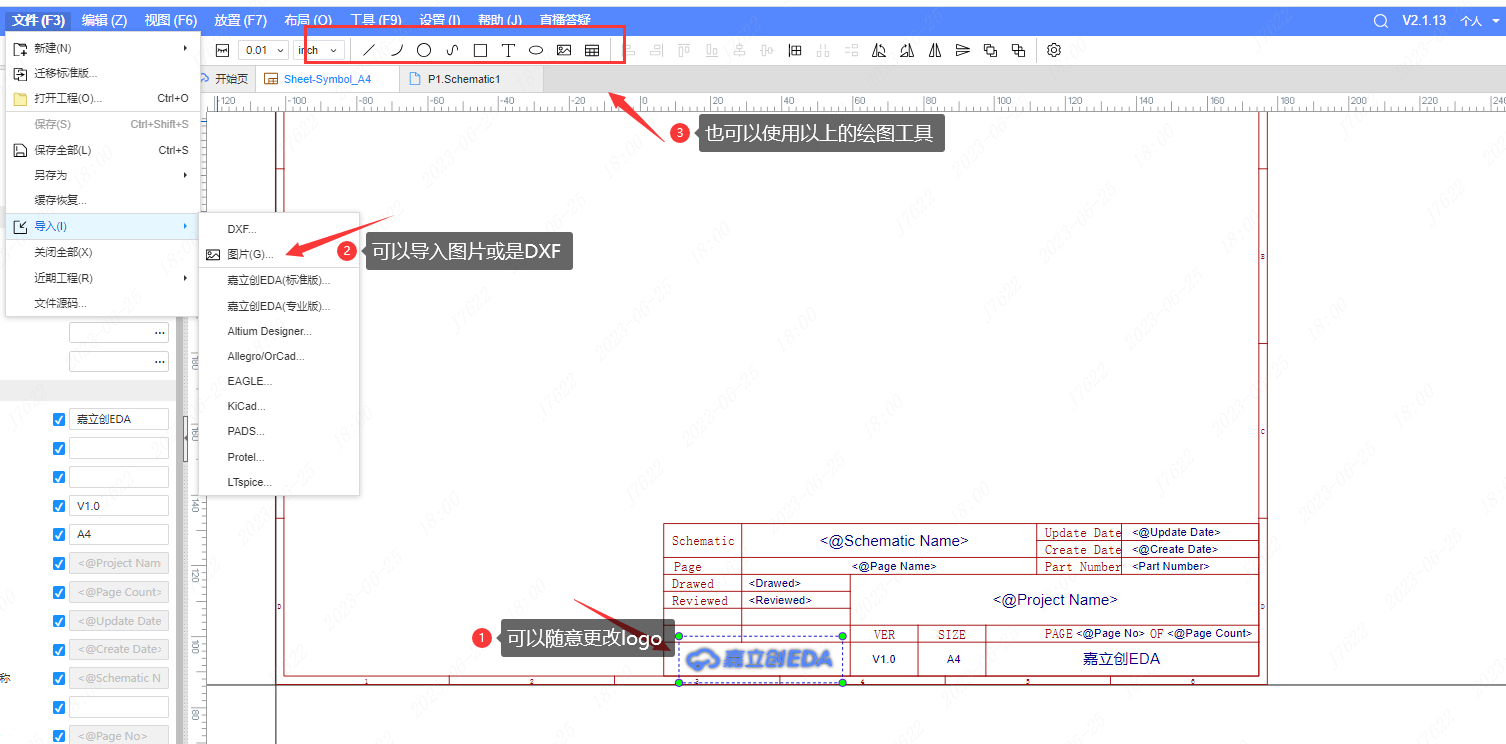Screen dimensions: 1506x744
Task: Select the Ellipse drawing tool
Action: pos(536,50)
